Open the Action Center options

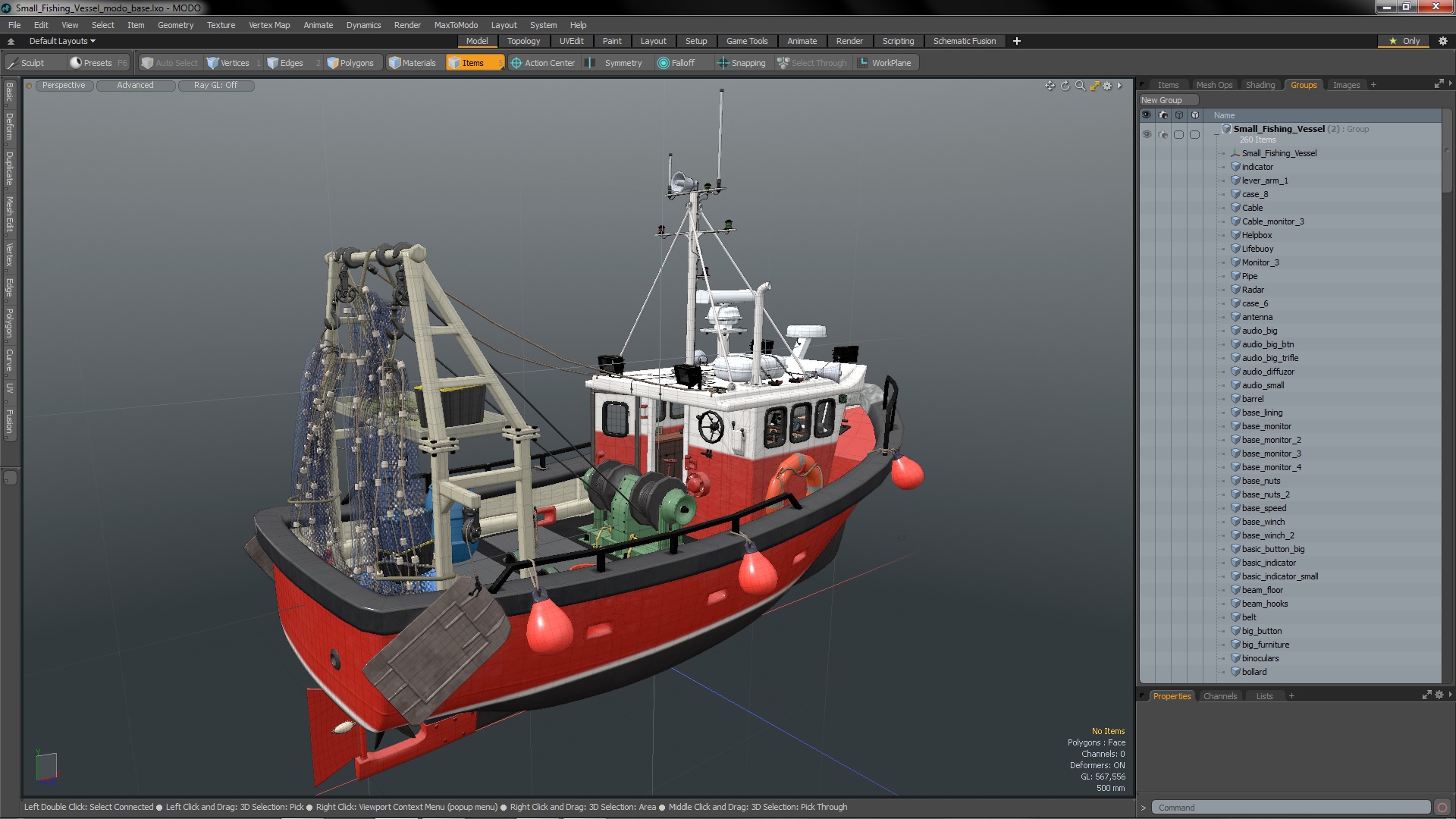pos(543,63)
